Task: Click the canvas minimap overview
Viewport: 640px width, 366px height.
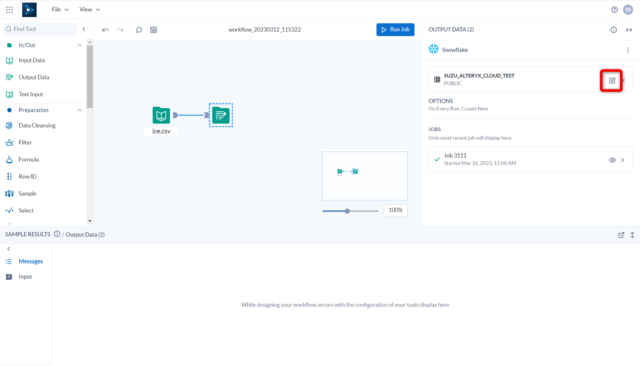Action: [x=364, y=175]
